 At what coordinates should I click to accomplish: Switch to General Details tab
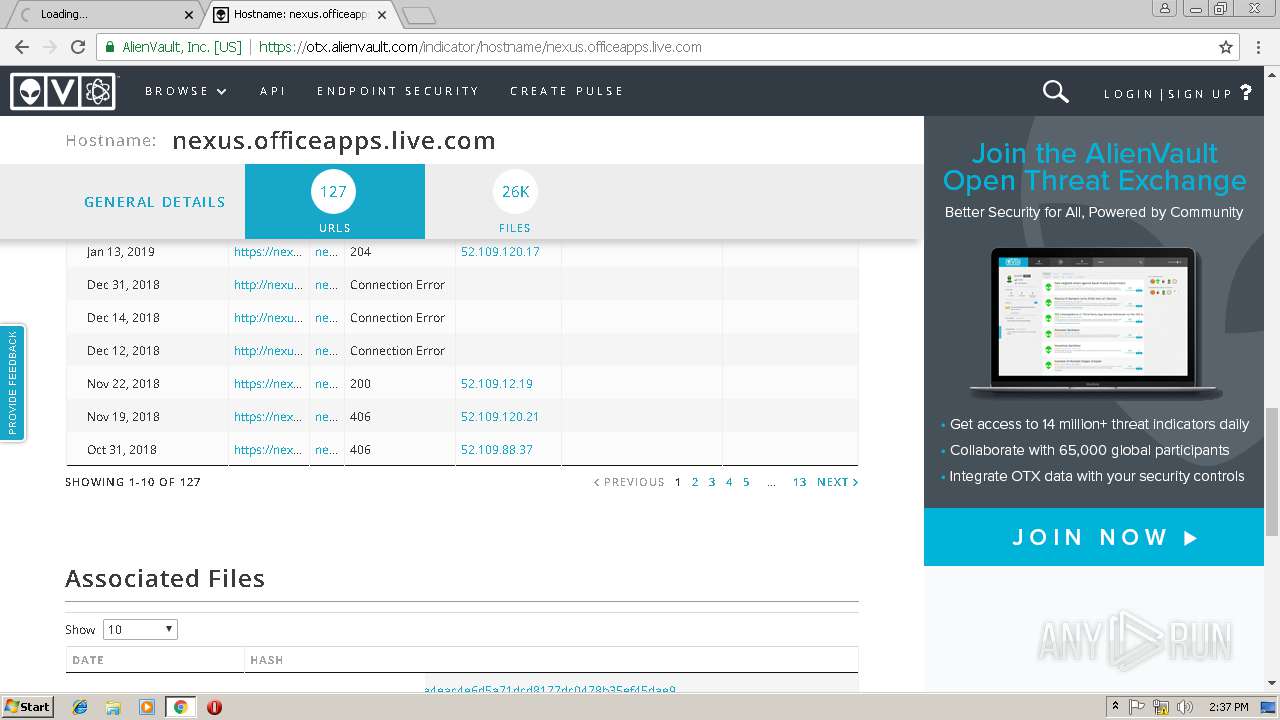pos(155,202)
